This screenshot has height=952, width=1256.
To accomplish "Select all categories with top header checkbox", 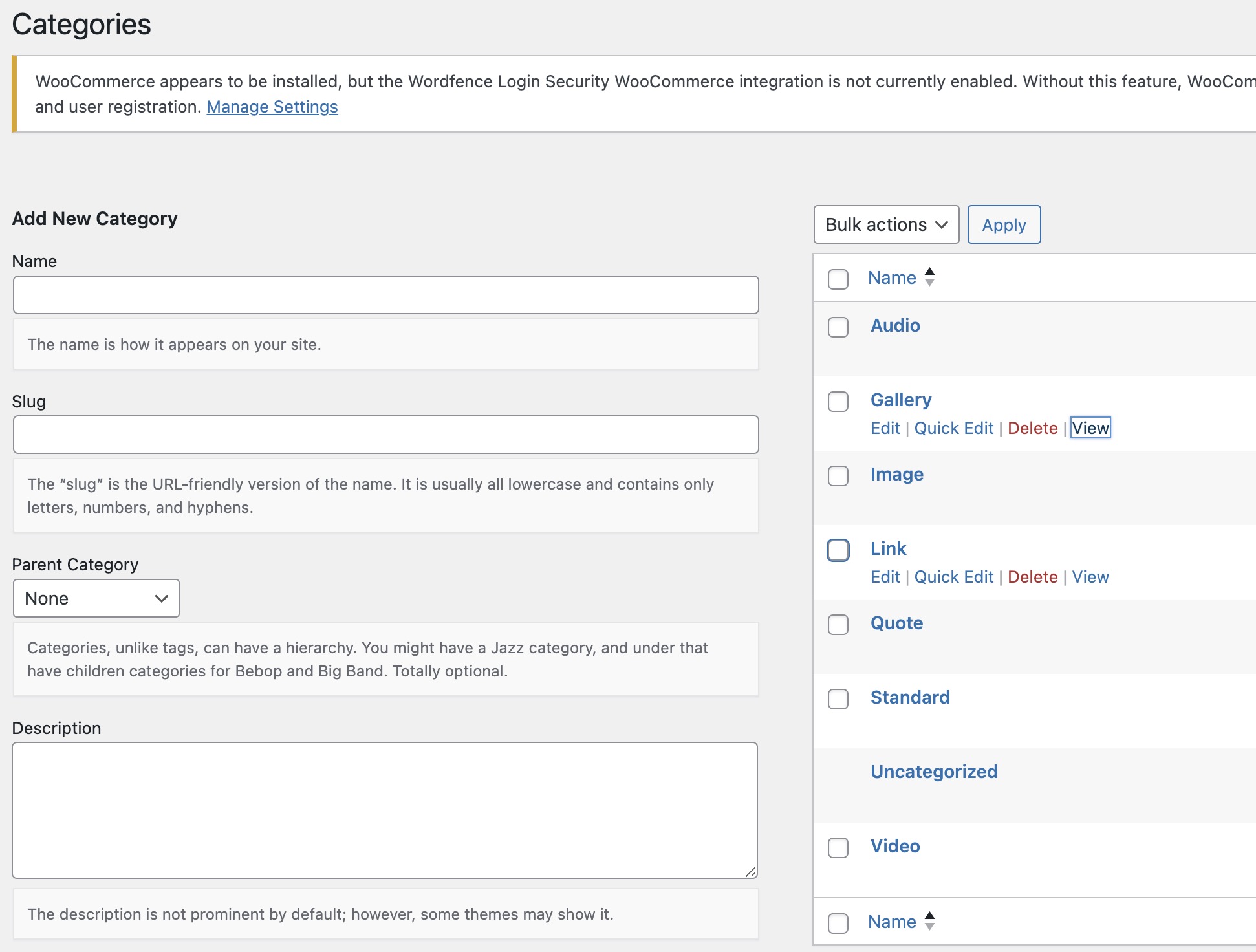I will tap(838, 279).
